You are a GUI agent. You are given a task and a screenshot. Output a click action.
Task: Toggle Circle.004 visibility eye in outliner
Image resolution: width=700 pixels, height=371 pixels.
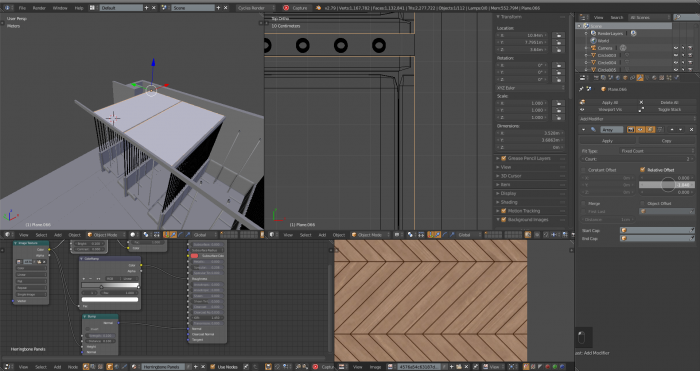pos(676,63)
